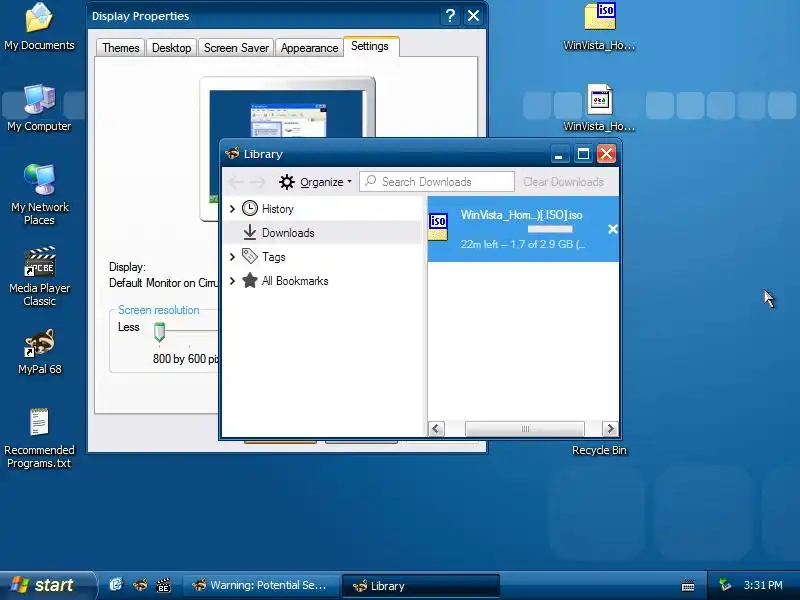
Task: Switch to the Screen Saver tab
Action: [x=236, y=47]
